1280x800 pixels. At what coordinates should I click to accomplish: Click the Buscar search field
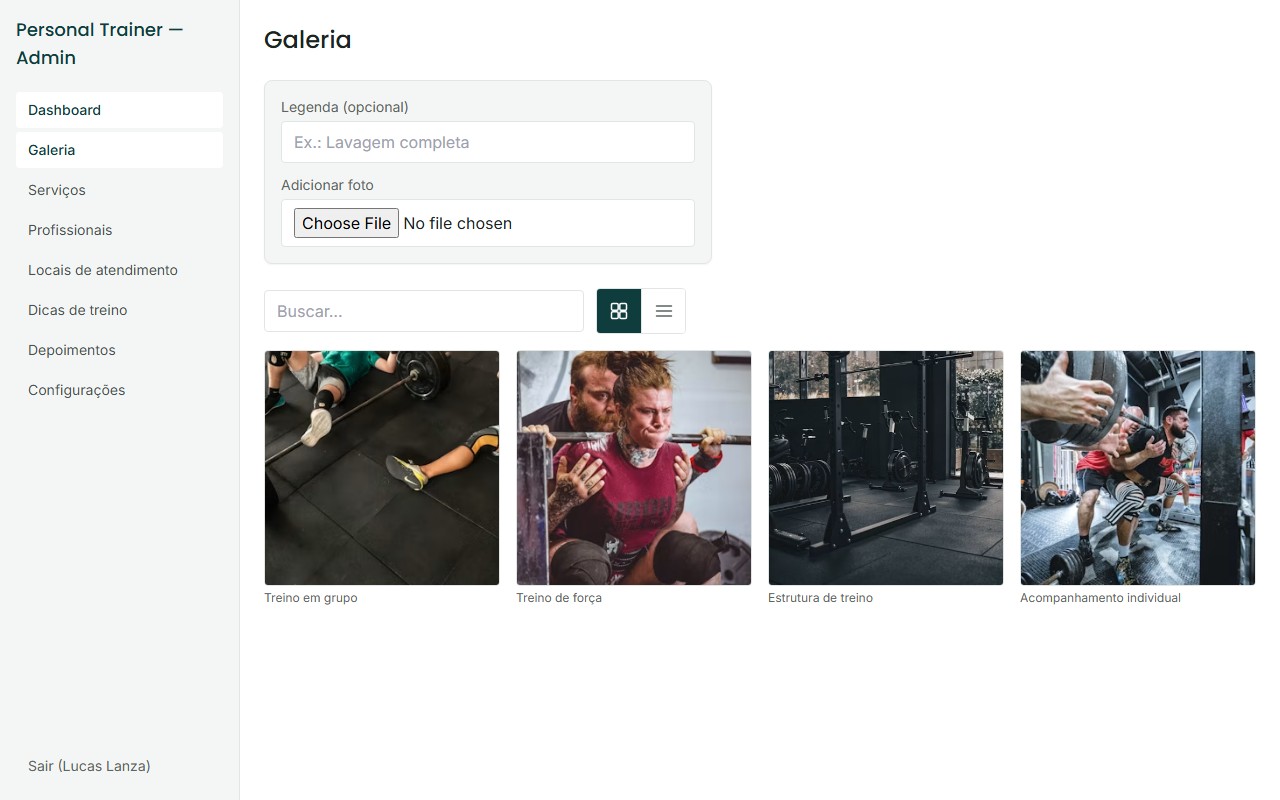pyautogui.click(x=424, y=311)
